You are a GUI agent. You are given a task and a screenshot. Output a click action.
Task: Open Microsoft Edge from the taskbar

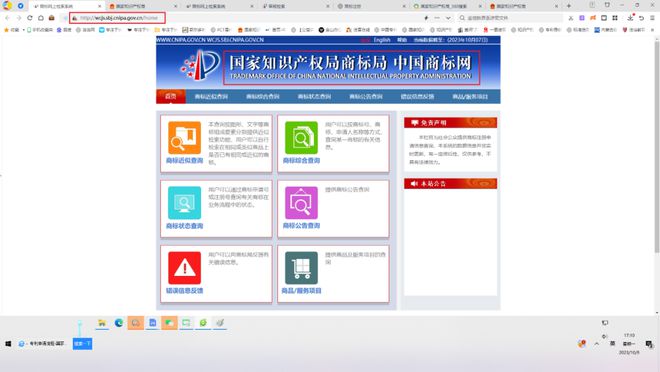pyautogui.click(x=119, y=323)
